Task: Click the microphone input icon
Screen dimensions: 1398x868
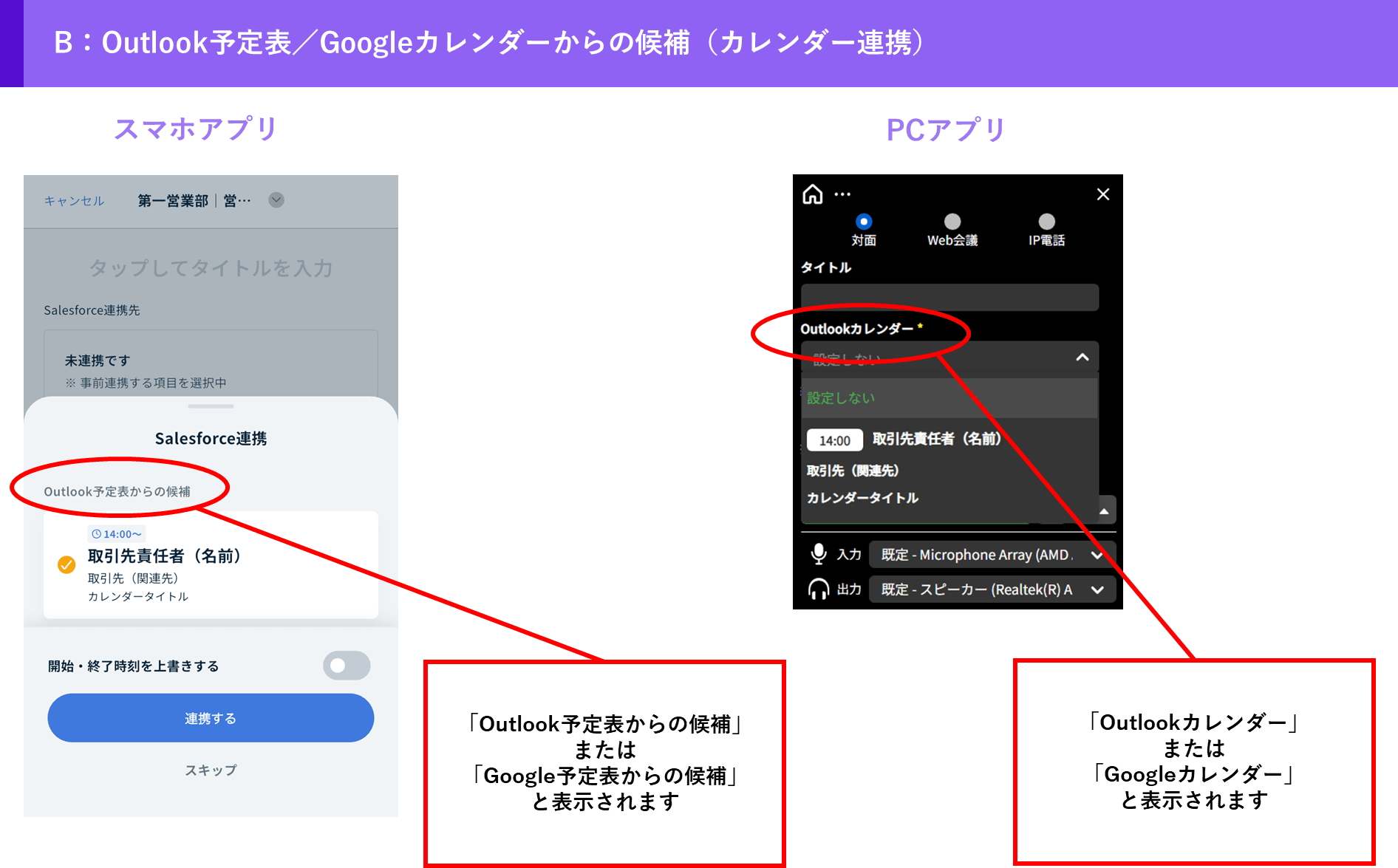Action: click(818, 554)
